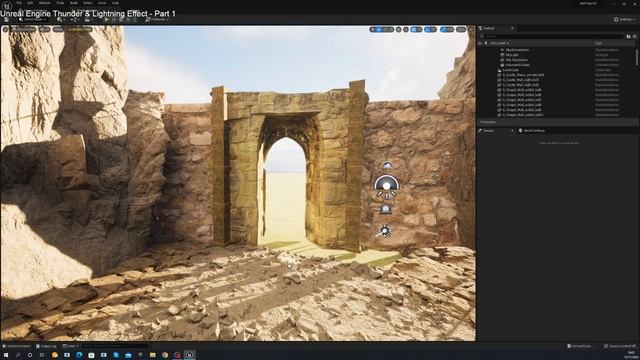640x360 pixels.
Task: Open the Help menu
Action: [116, 3]
